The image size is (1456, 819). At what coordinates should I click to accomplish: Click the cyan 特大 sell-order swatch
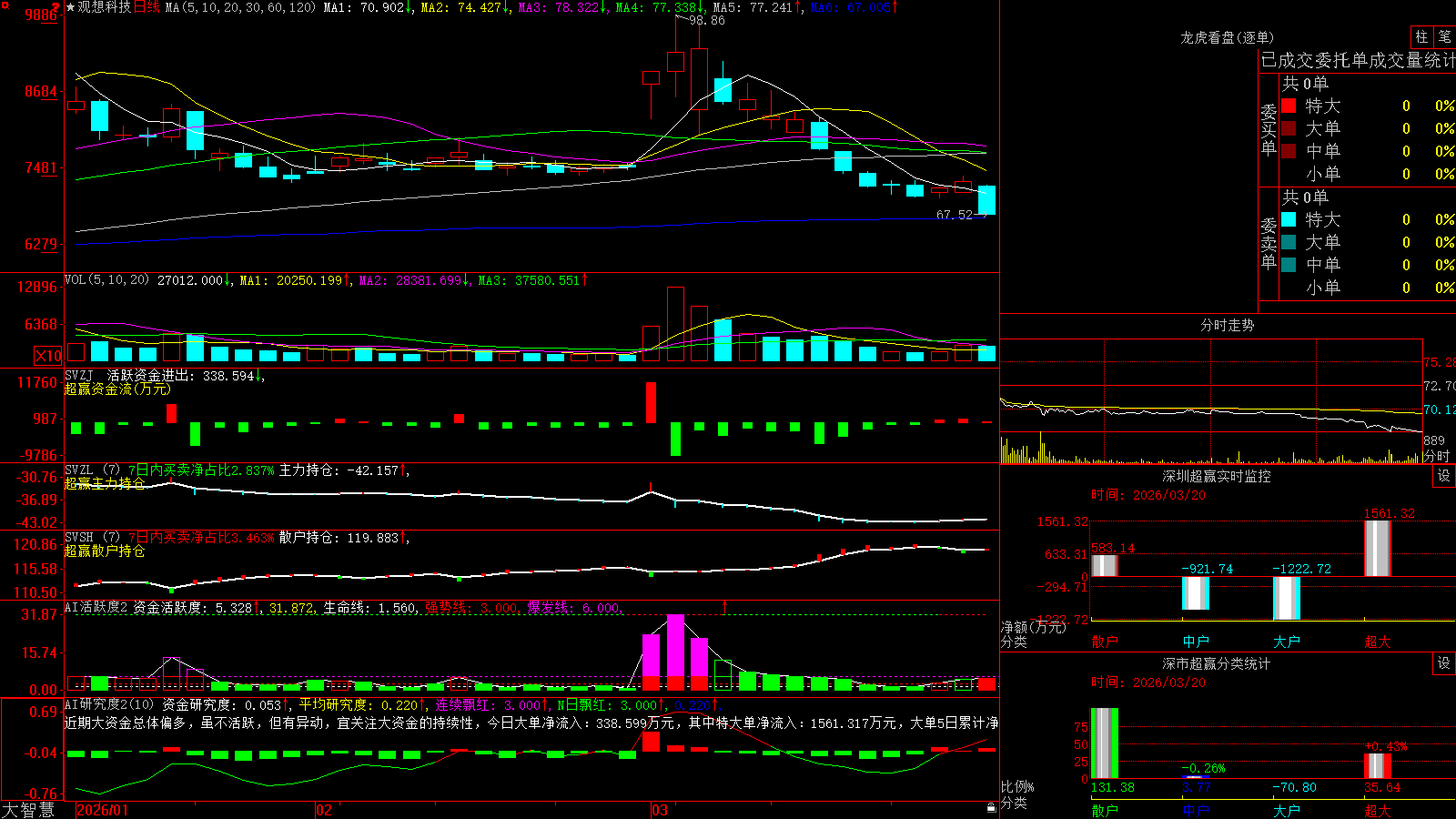pos(1289,219)
